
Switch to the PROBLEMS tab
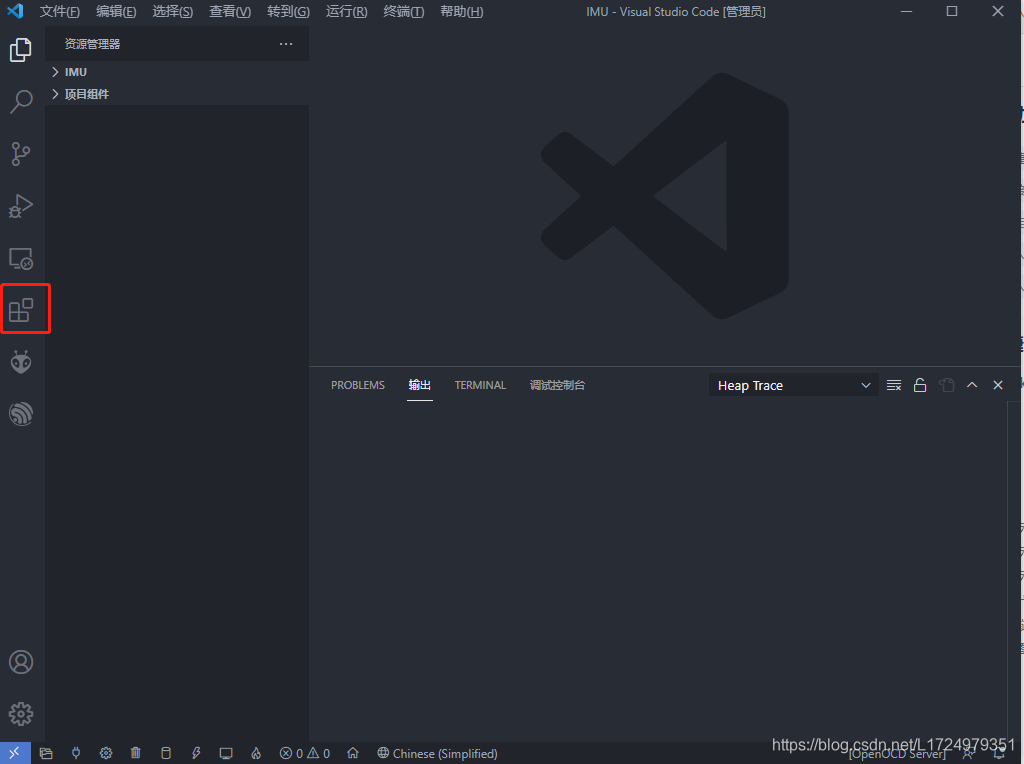click(x=358, y=385)
